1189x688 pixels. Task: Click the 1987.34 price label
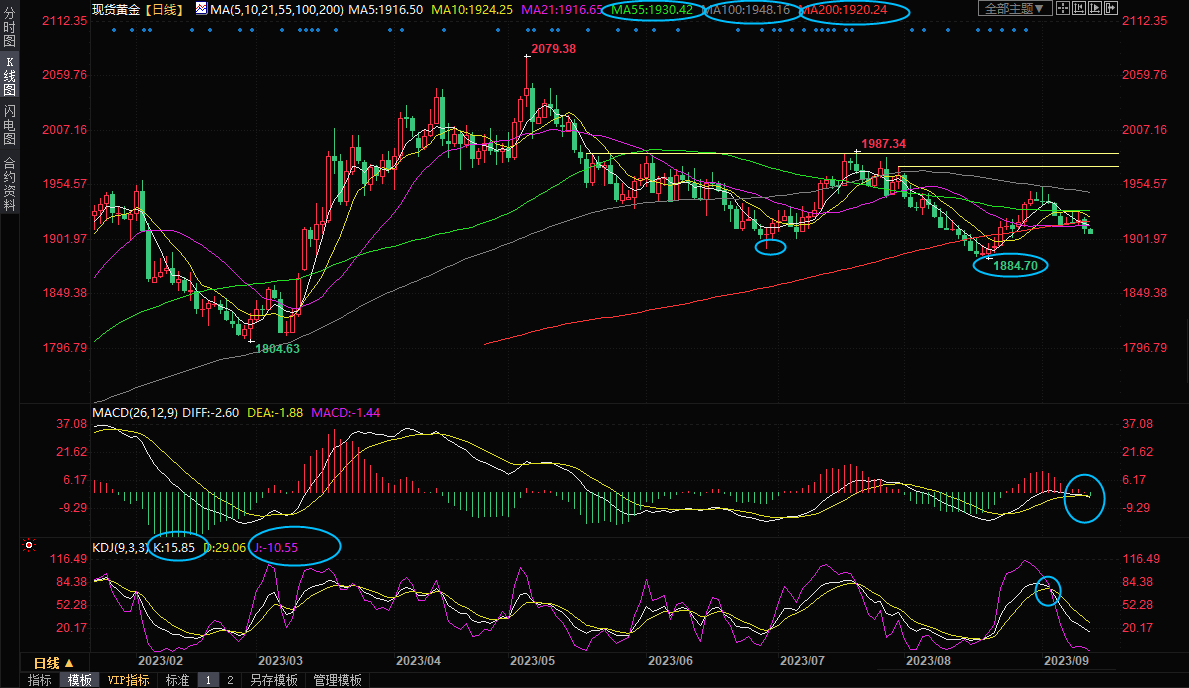[883, 144]
